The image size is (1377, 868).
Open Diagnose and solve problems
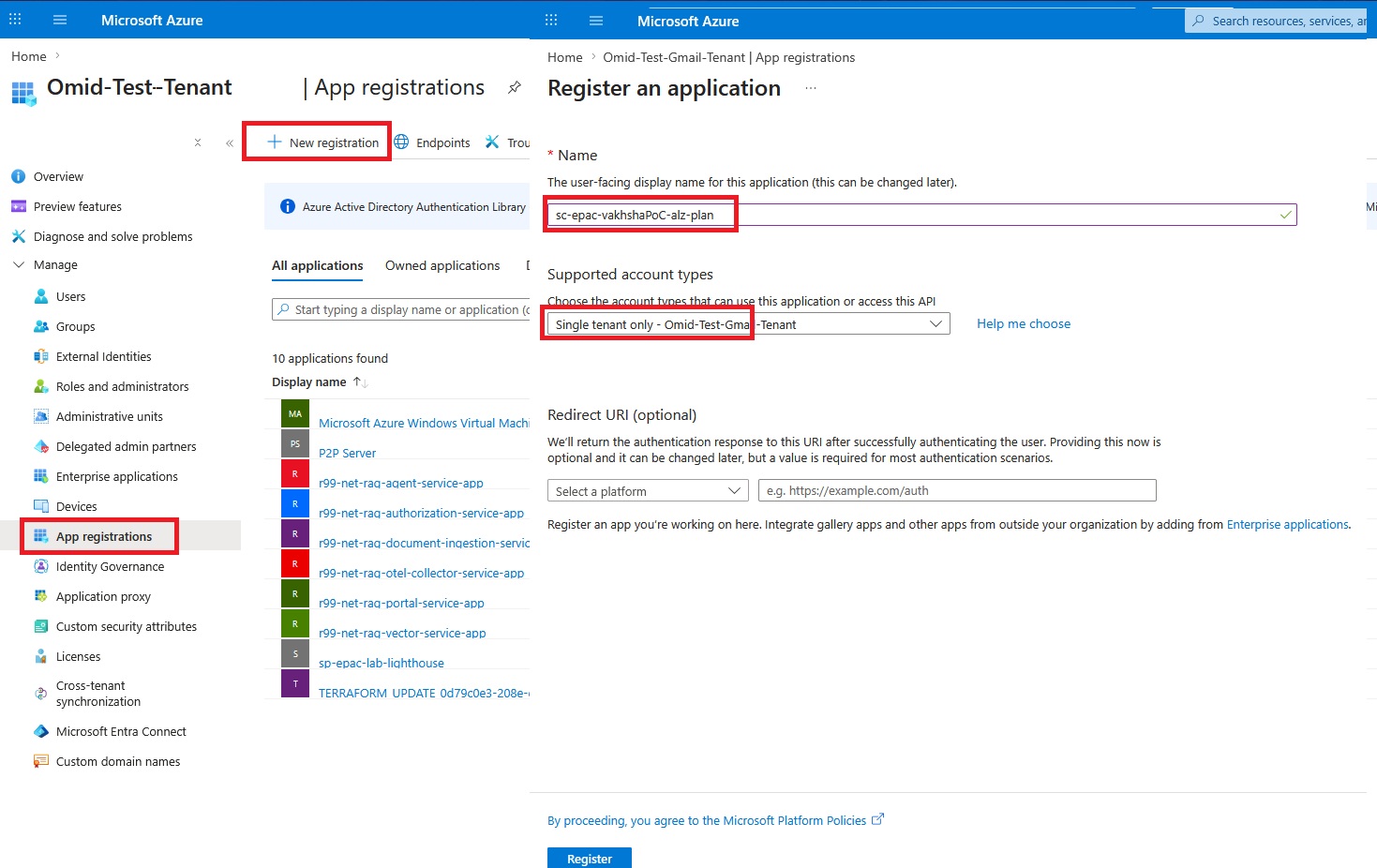tap(113, 236)
